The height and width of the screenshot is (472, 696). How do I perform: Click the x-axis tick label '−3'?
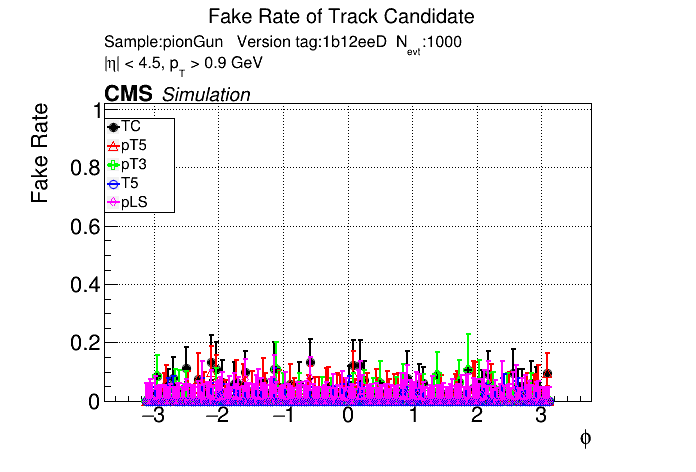[153, 416]
